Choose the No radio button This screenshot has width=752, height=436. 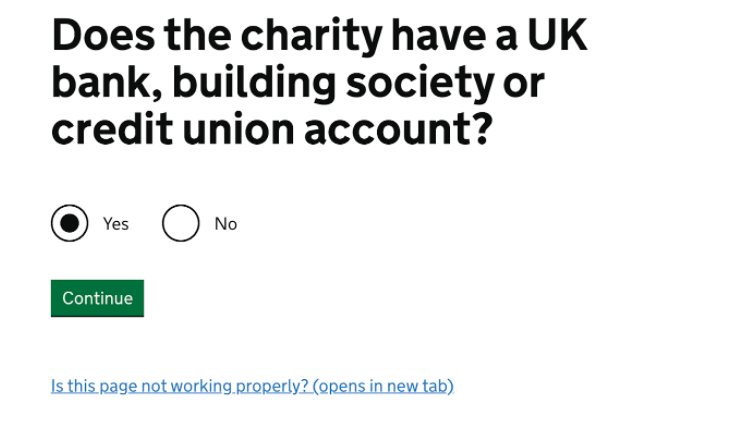pos(181,224)
